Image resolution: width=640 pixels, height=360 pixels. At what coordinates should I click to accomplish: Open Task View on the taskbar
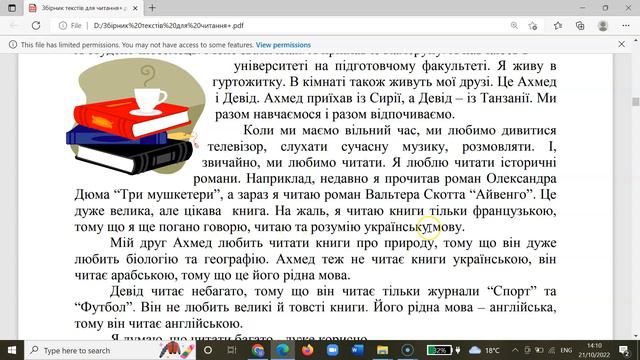232,350
